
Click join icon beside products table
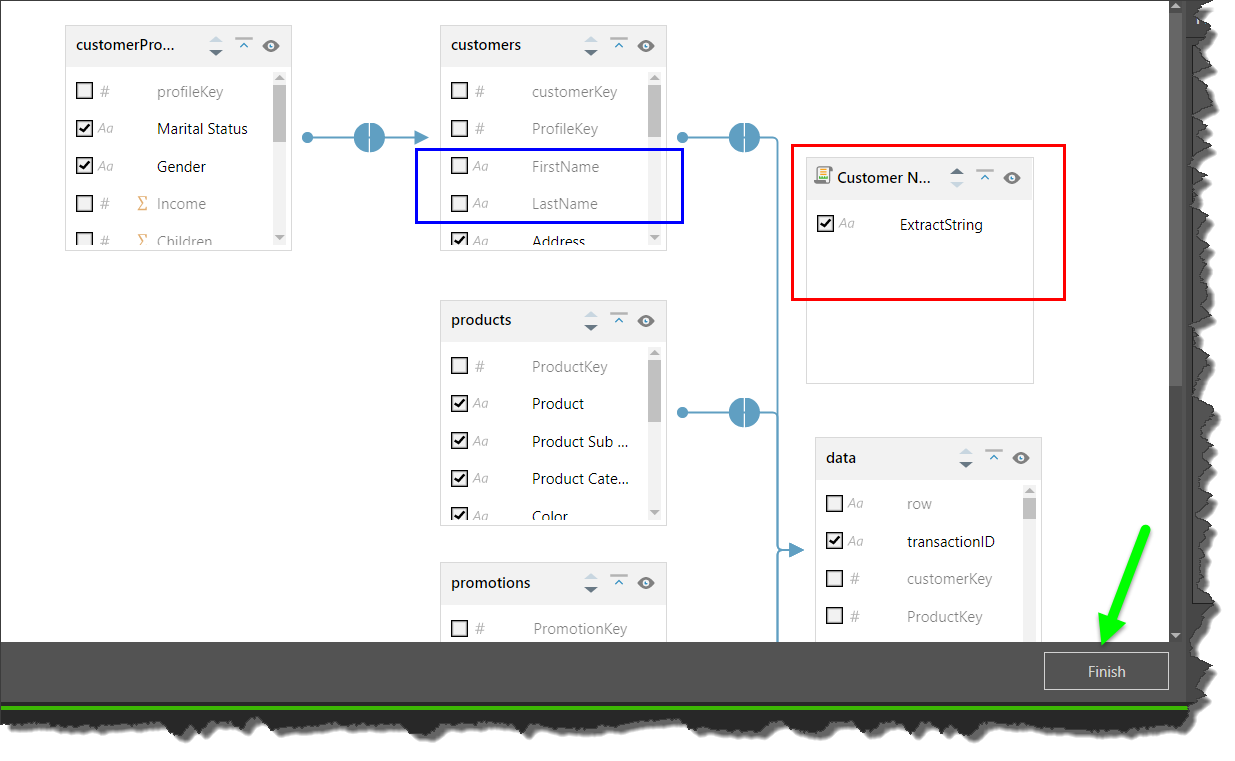point(744,412)
